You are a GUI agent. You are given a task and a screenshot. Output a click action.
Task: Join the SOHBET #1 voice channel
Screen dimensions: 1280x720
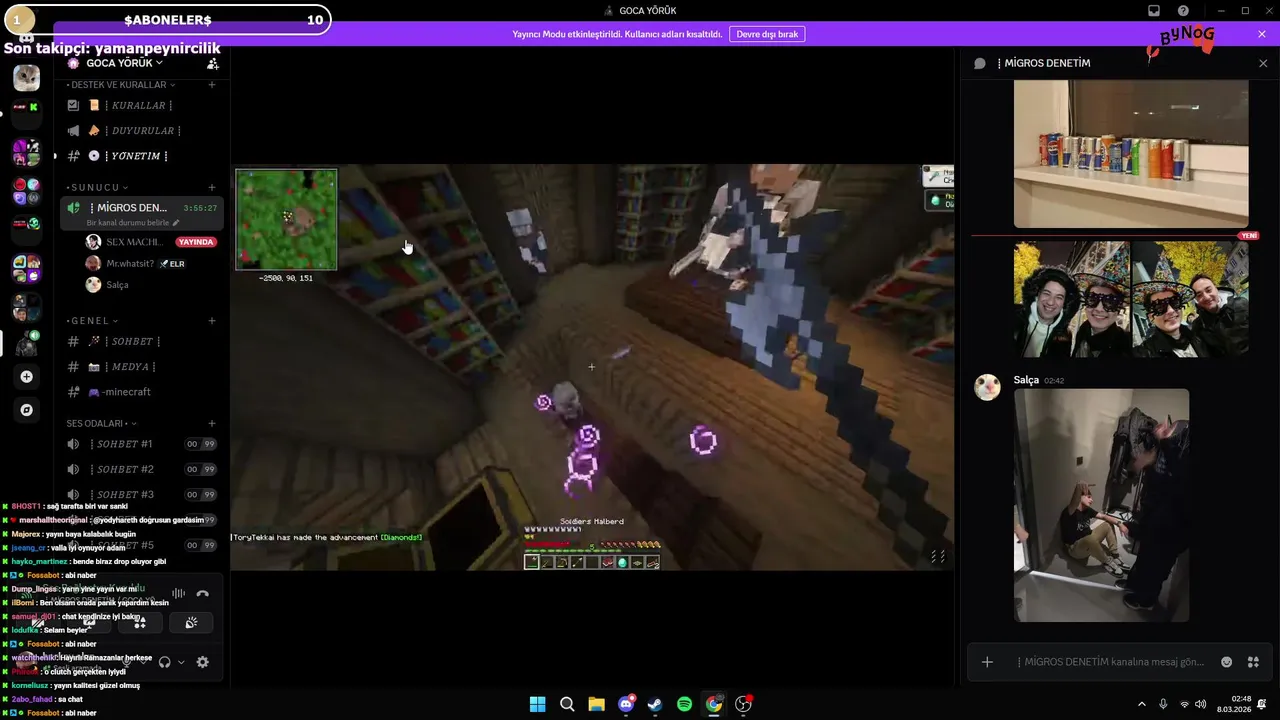pos(140,444)
